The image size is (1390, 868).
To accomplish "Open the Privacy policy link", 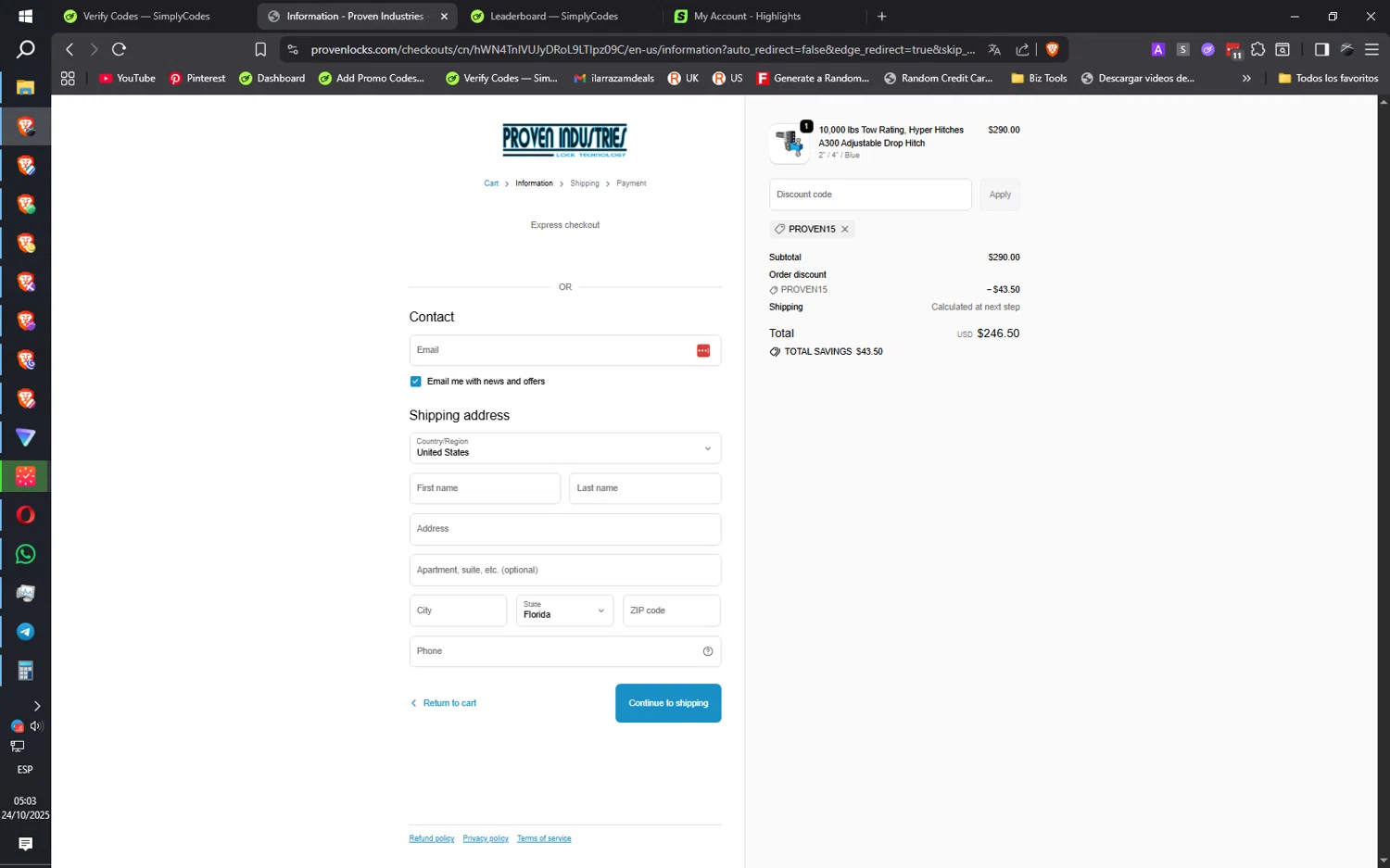I will [486, 838].
